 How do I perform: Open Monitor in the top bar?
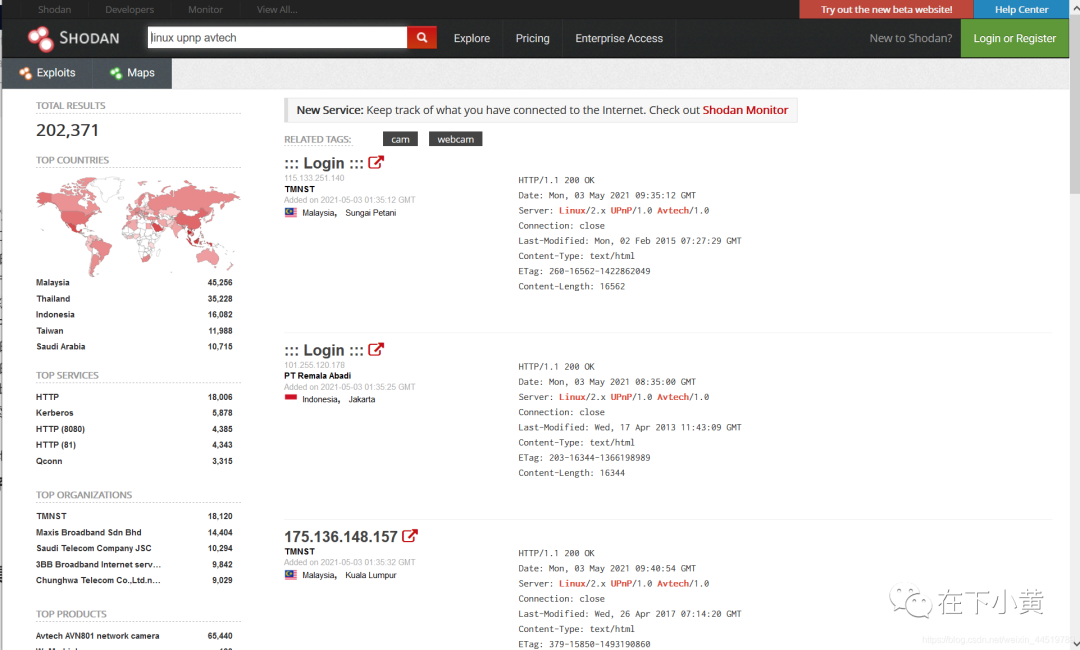pyautogui.click(x=205, y=10)
